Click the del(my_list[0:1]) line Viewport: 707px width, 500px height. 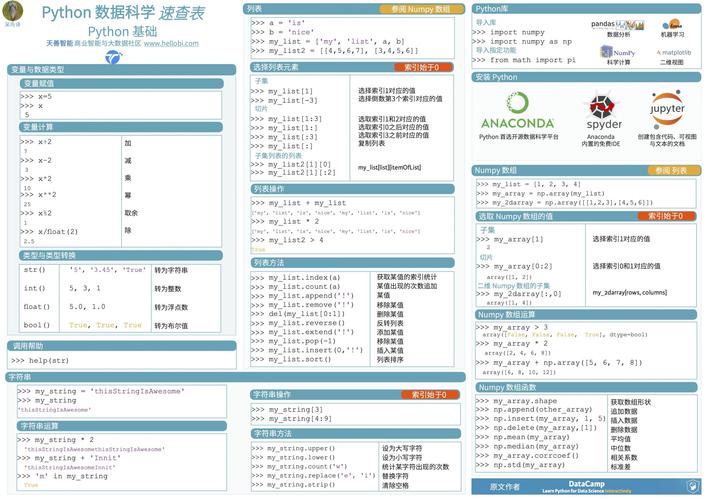tap(298, 314)
